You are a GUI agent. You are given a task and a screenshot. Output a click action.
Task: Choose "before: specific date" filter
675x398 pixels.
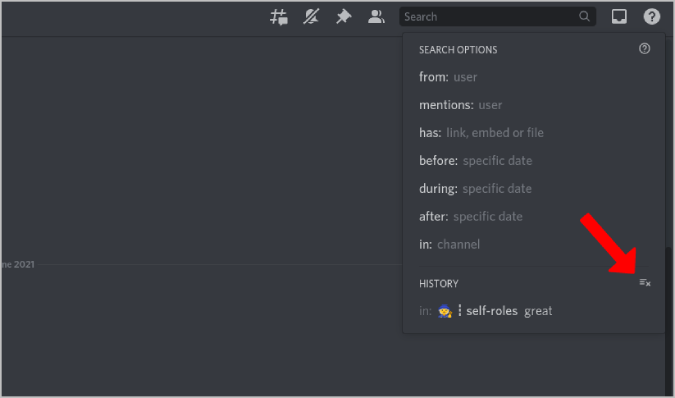pyautogui.click(x=534, y=161)
